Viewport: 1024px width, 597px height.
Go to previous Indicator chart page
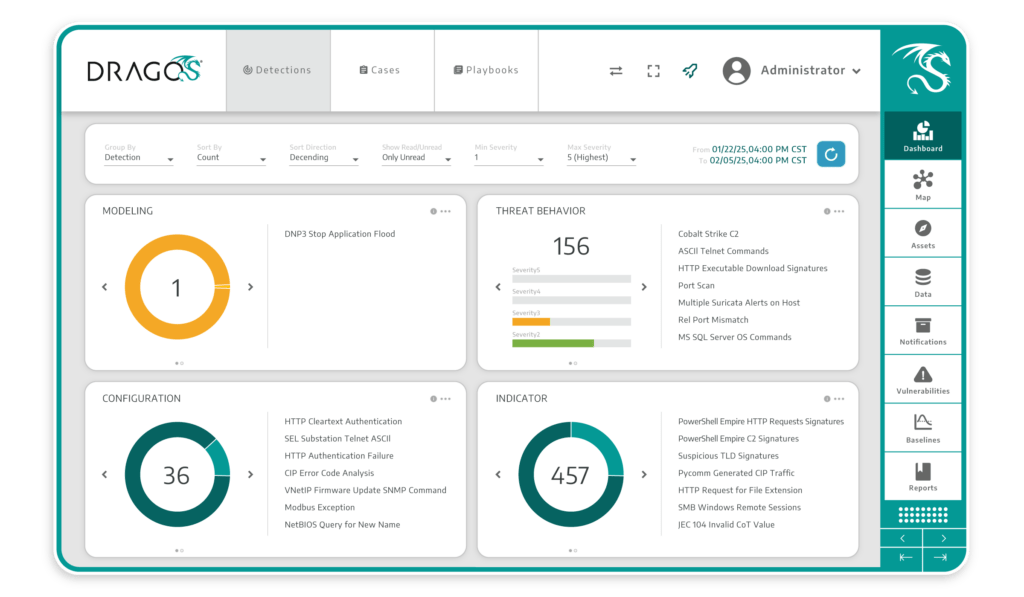pyautogui.click(x=498, y=474)
